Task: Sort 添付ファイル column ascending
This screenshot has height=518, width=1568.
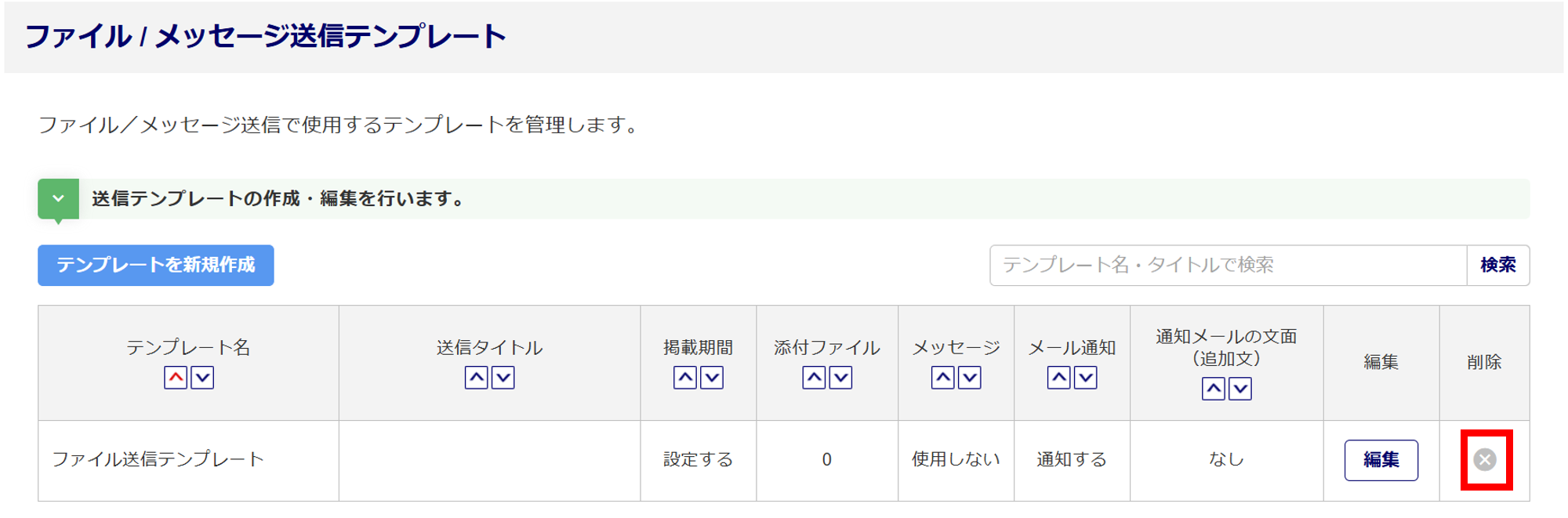Action: click(x=814, y=378)
